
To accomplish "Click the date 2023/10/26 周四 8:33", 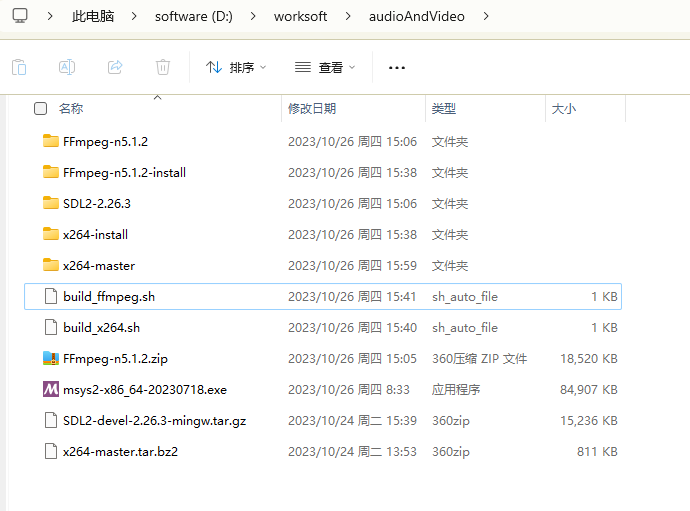I will (x=349, y=390).
